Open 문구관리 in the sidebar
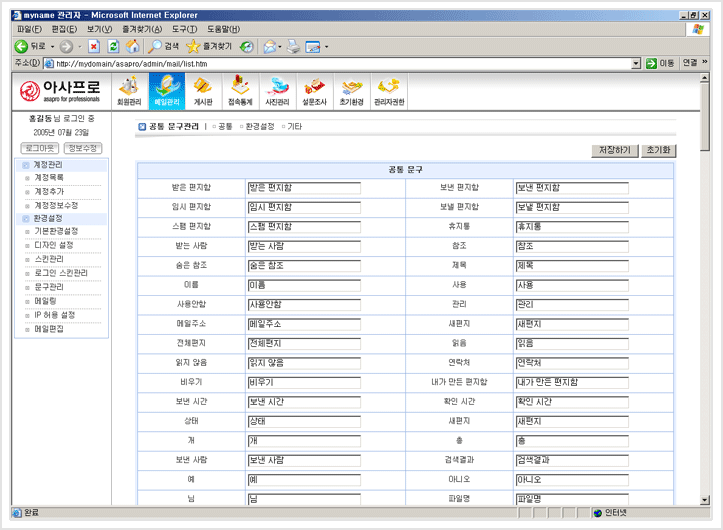723x530 pixels. click(49, 286)
